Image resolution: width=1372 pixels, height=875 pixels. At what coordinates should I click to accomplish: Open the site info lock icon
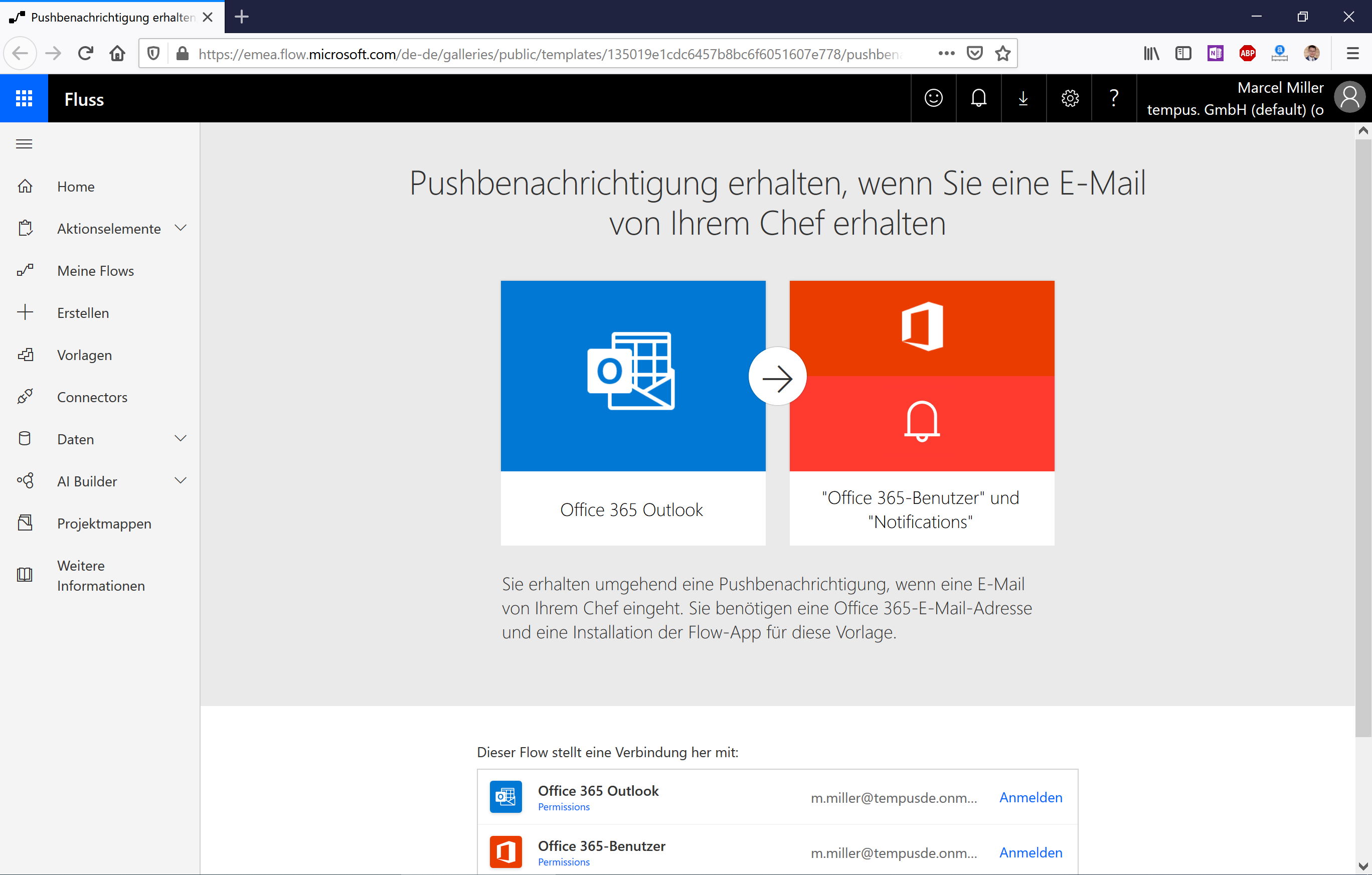(x=183, y=54)
